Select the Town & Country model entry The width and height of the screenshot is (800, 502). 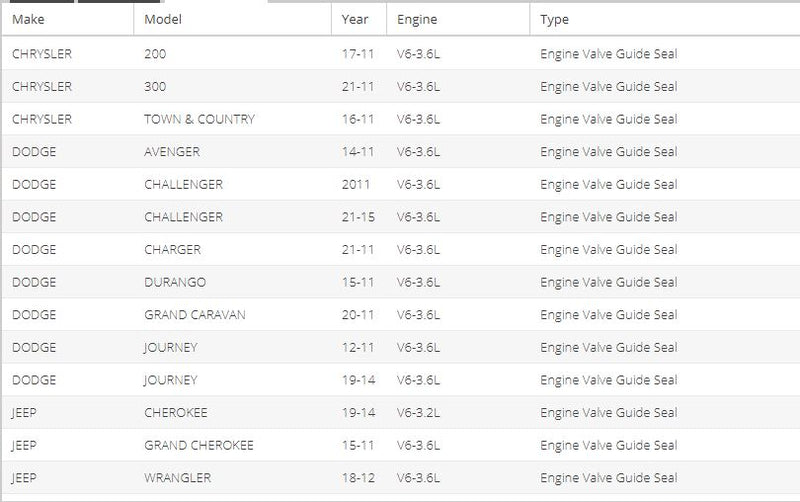click(199, 119)
